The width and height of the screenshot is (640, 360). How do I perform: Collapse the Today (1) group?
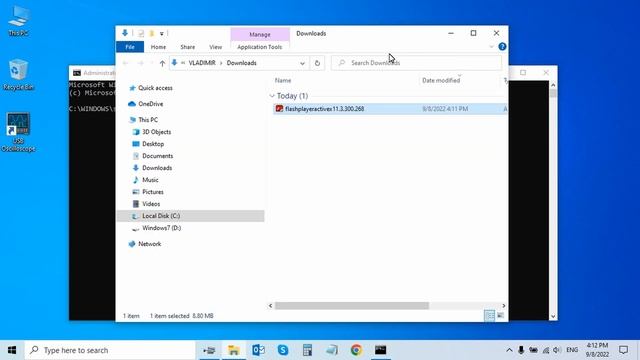click(272, 96)
